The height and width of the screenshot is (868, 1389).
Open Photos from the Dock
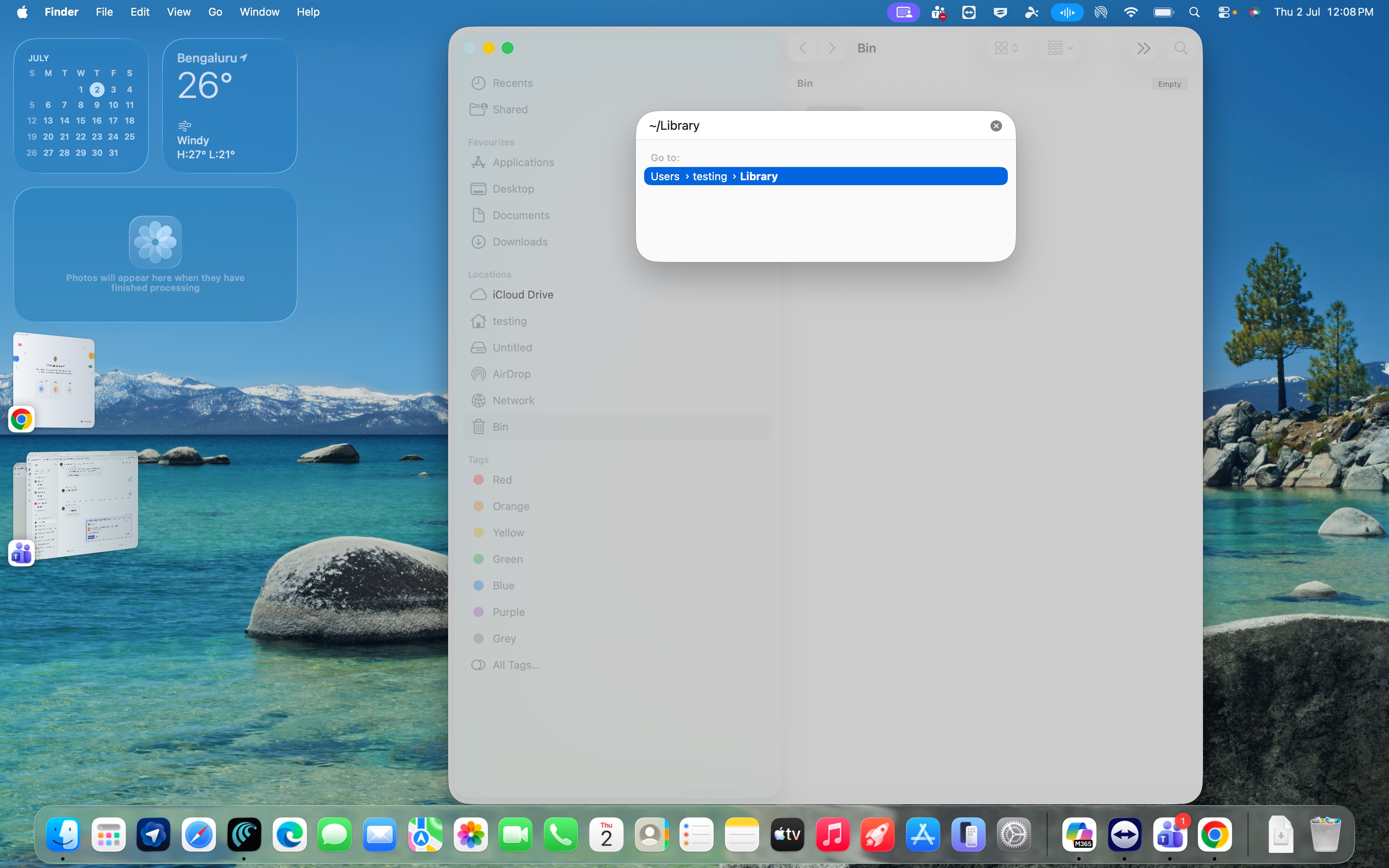point(471,834)
